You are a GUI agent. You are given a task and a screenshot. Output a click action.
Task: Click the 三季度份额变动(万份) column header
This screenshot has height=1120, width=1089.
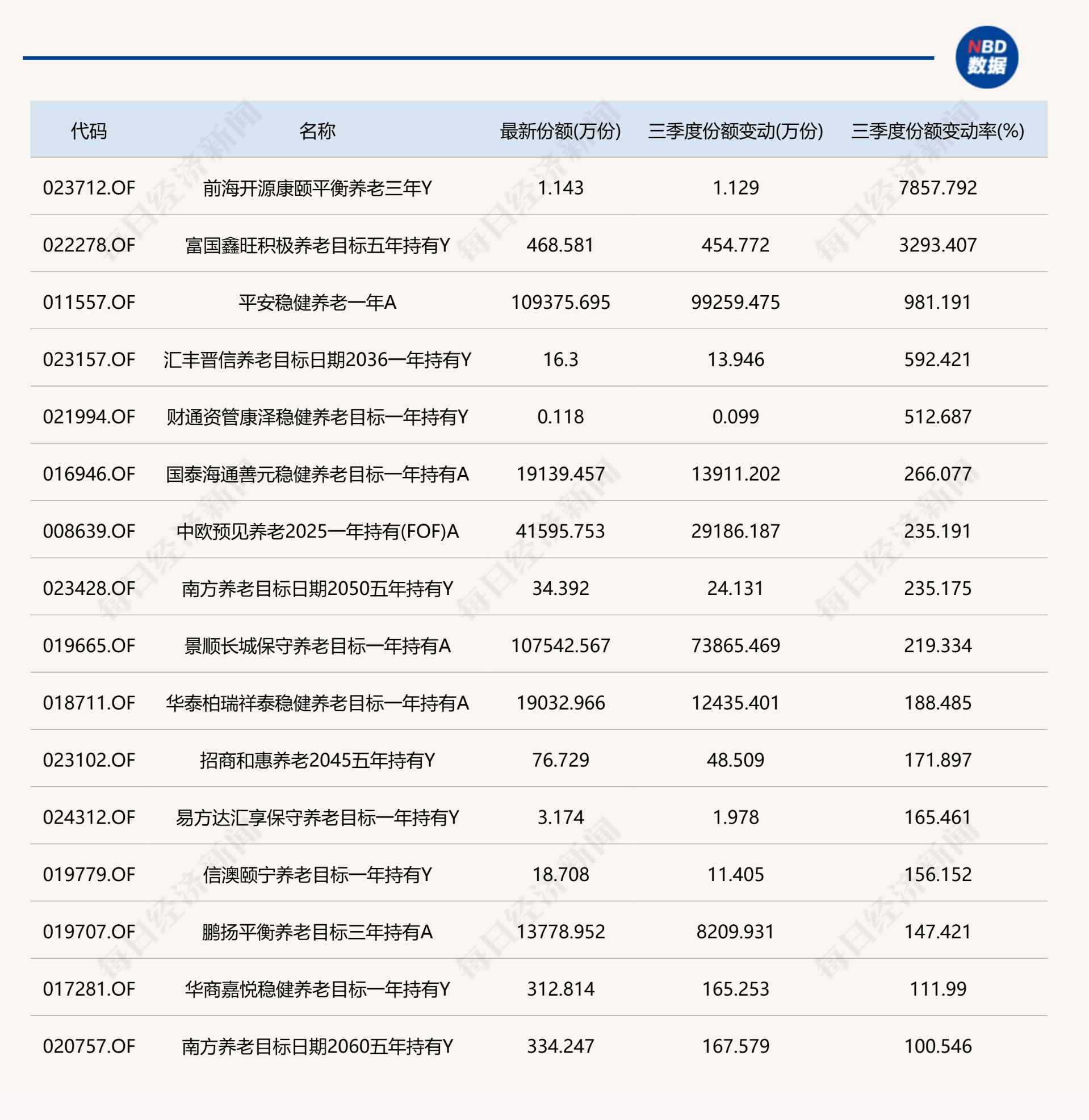point(735,131)
